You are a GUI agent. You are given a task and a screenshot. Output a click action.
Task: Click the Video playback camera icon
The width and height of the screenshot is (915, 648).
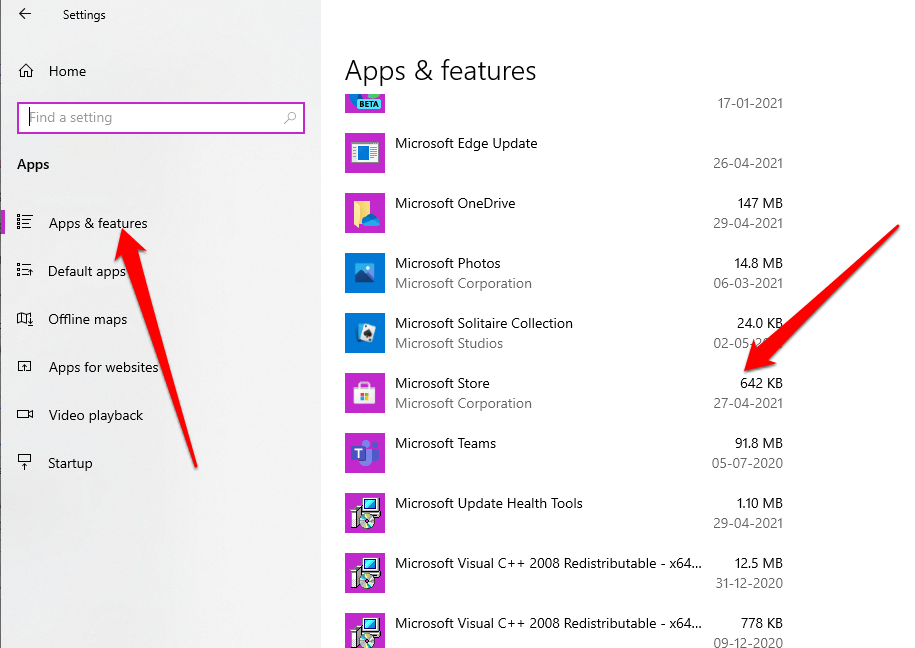[25, 414]
